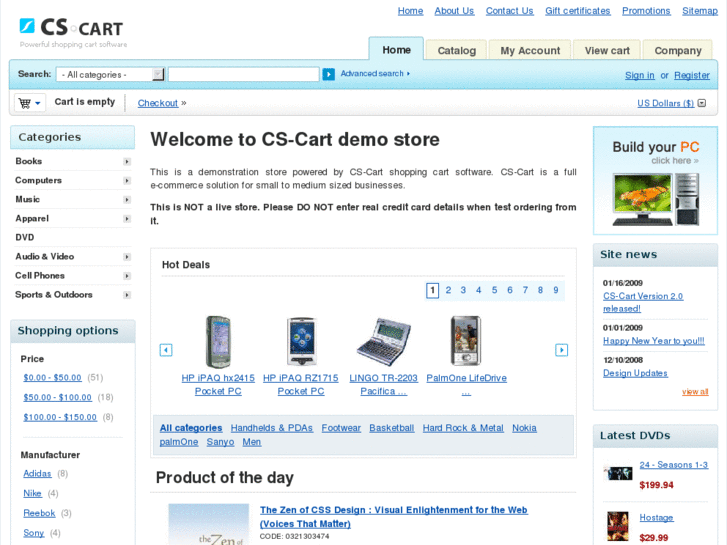This screenshot has width=727, height=545.
Task: Open the LINGO TR-2203 product image
Action: point(383,342)
